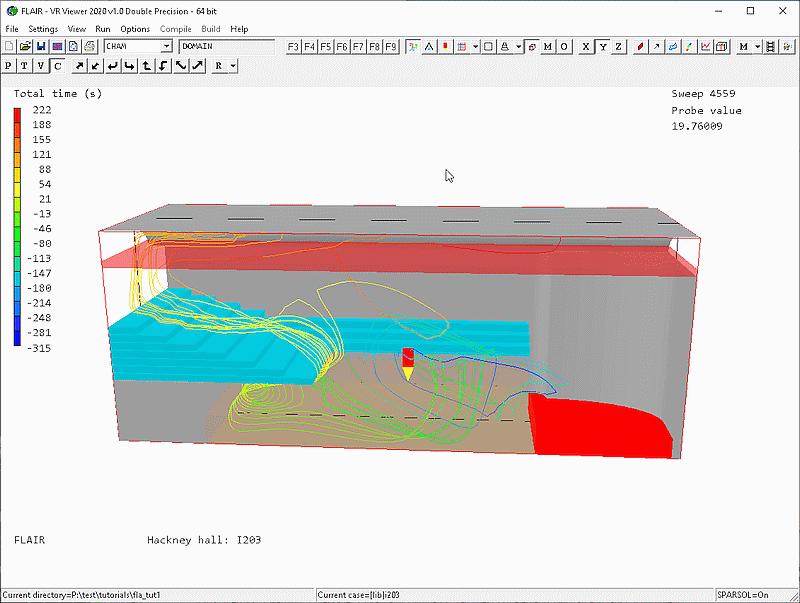Toggle the T temperature variable button
Viewport: 800px width, 603px height.
point(25,66)
